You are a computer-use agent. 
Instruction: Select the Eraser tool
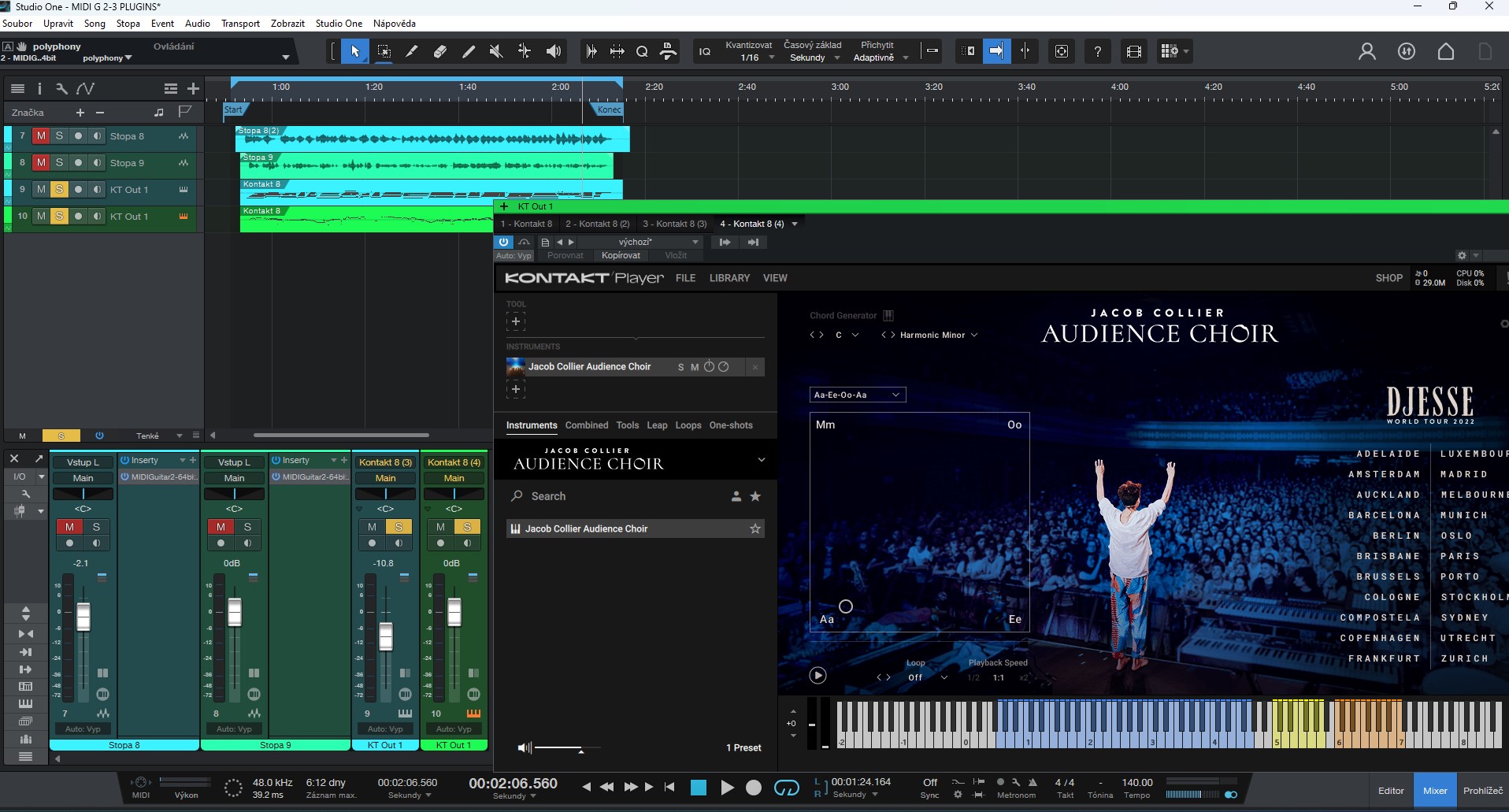[440, 52]
